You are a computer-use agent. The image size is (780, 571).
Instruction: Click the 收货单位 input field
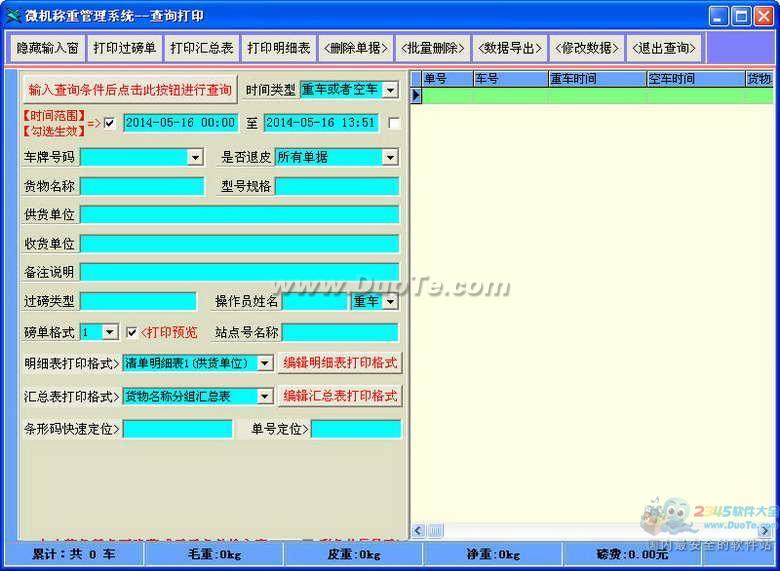(x=239, y=244)
